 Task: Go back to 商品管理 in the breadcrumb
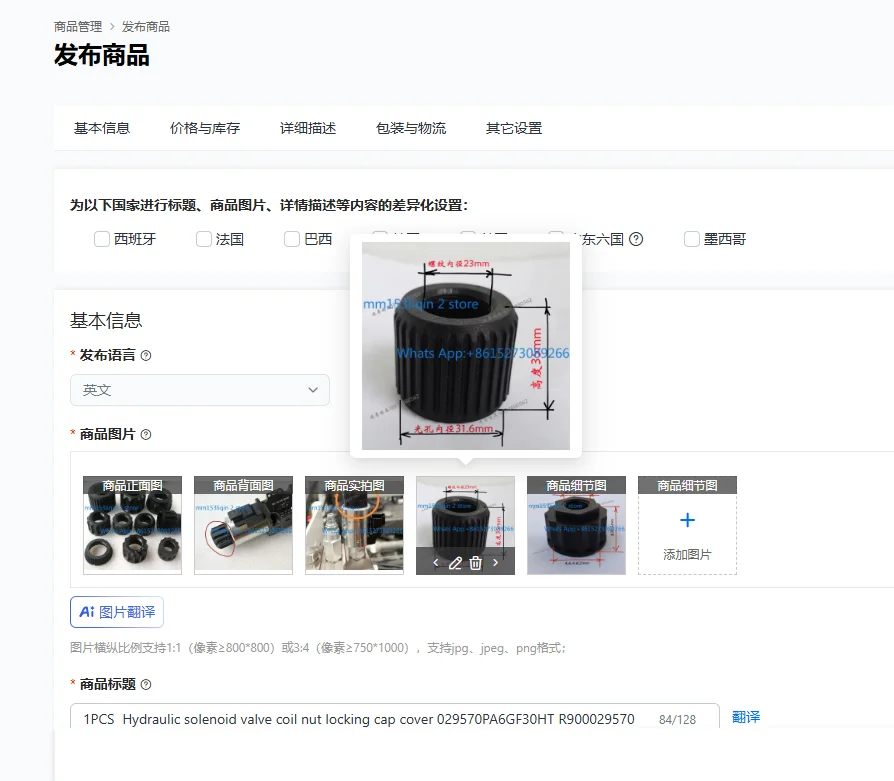point(78,27)
